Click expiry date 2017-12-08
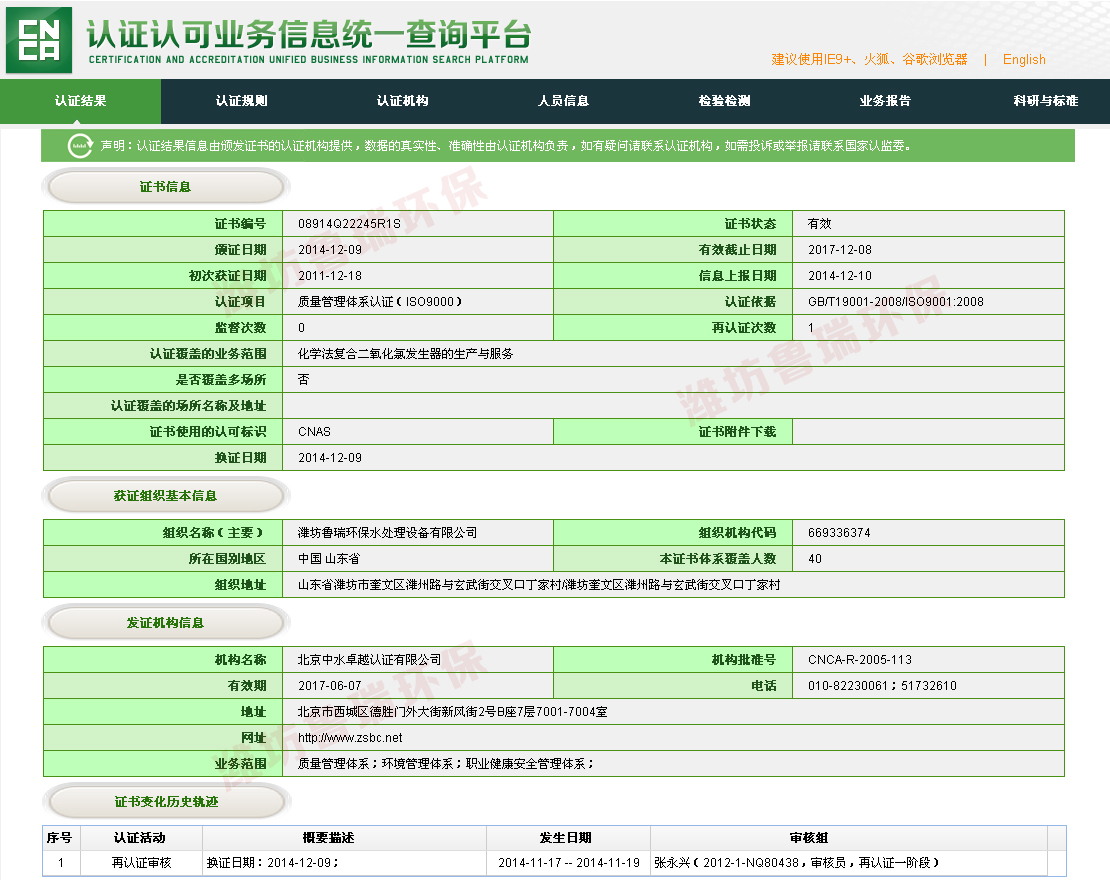Screen dimensions: 1110x880 pyautogui.click(x=840, y=250)
